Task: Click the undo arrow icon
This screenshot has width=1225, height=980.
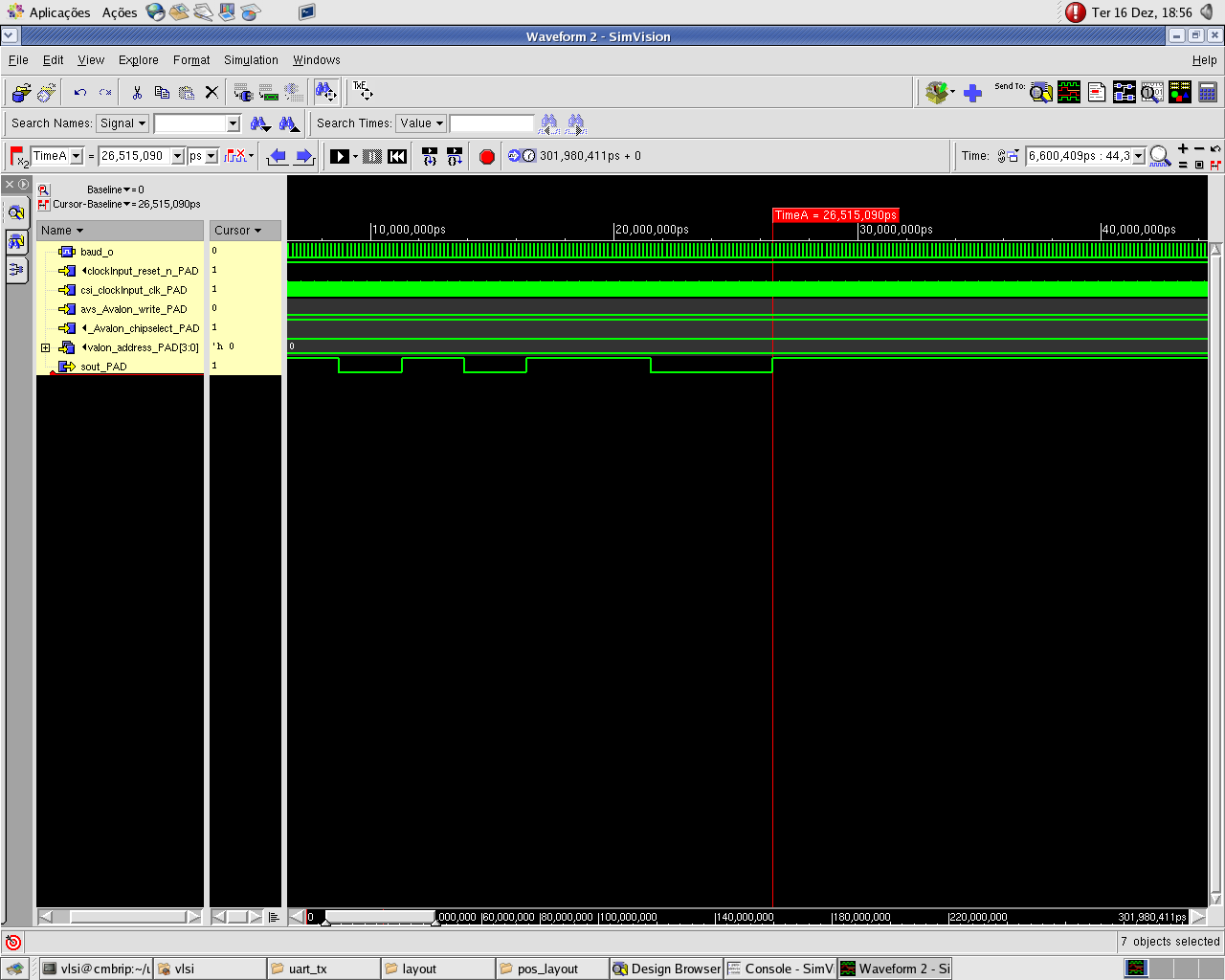Action: coord(80,93)
